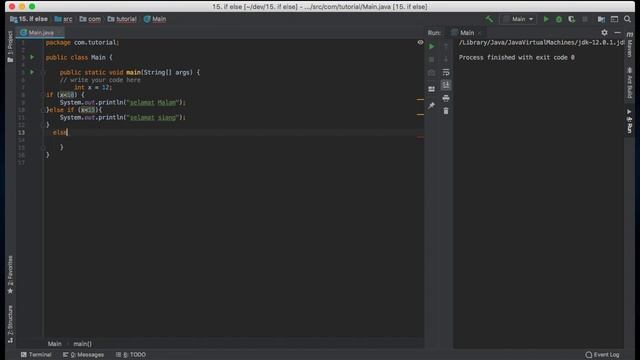Rerun Main in the Run panel
Viewport: 640px width, 360px height.
click(x=431, y=47)
